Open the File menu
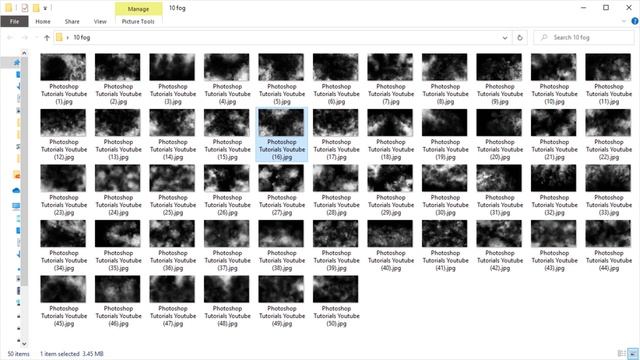640x360 pixels. (x=14, y=21)
